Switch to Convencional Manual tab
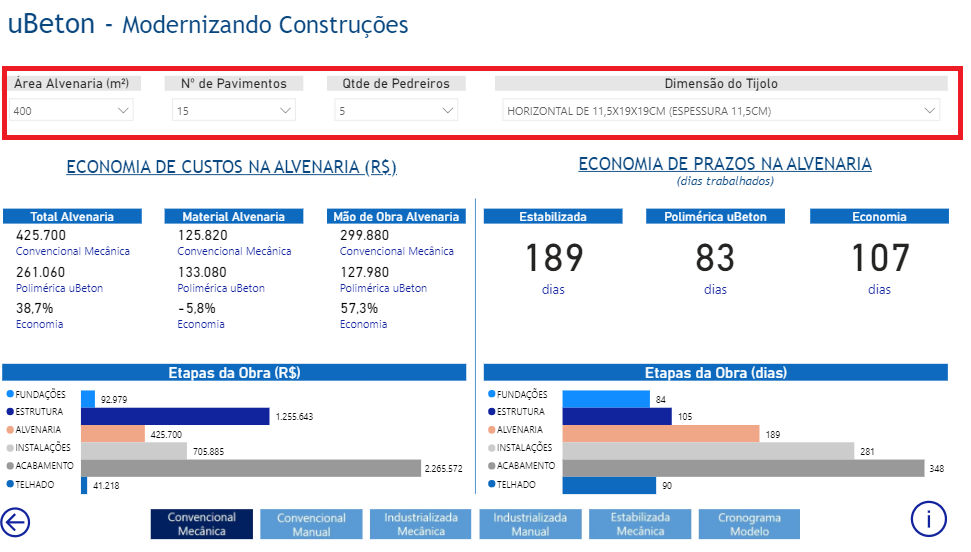The width and height of the screenshot is (971, 552). pyautogui.click(x=311, y=524)
